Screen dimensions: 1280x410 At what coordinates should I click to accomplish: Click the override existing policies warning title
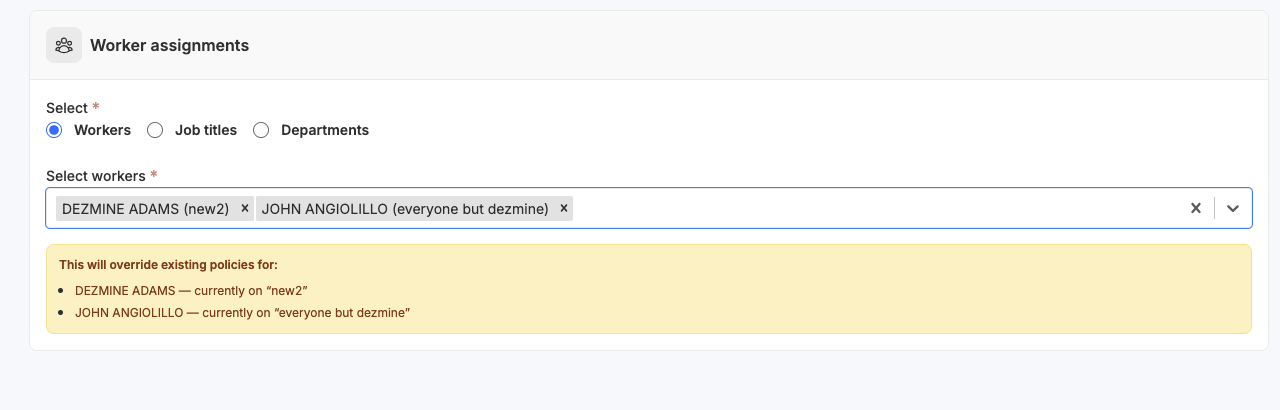168,265
